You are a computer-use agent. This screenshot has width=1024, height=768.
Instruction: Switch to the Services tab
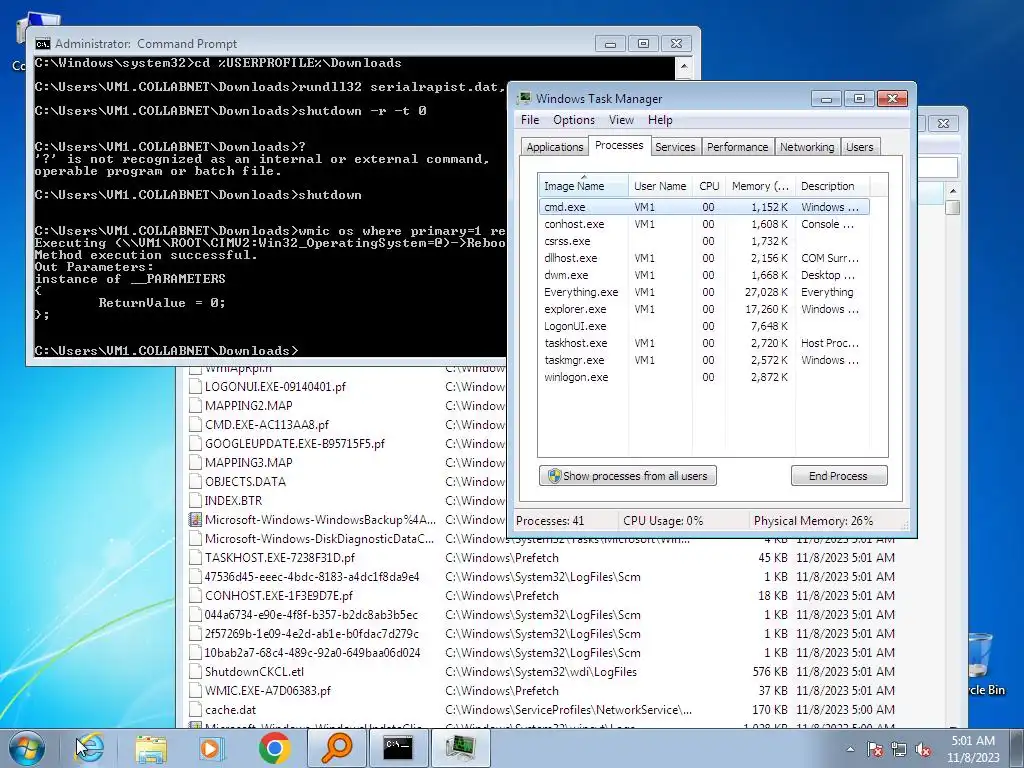pos(675,147)
